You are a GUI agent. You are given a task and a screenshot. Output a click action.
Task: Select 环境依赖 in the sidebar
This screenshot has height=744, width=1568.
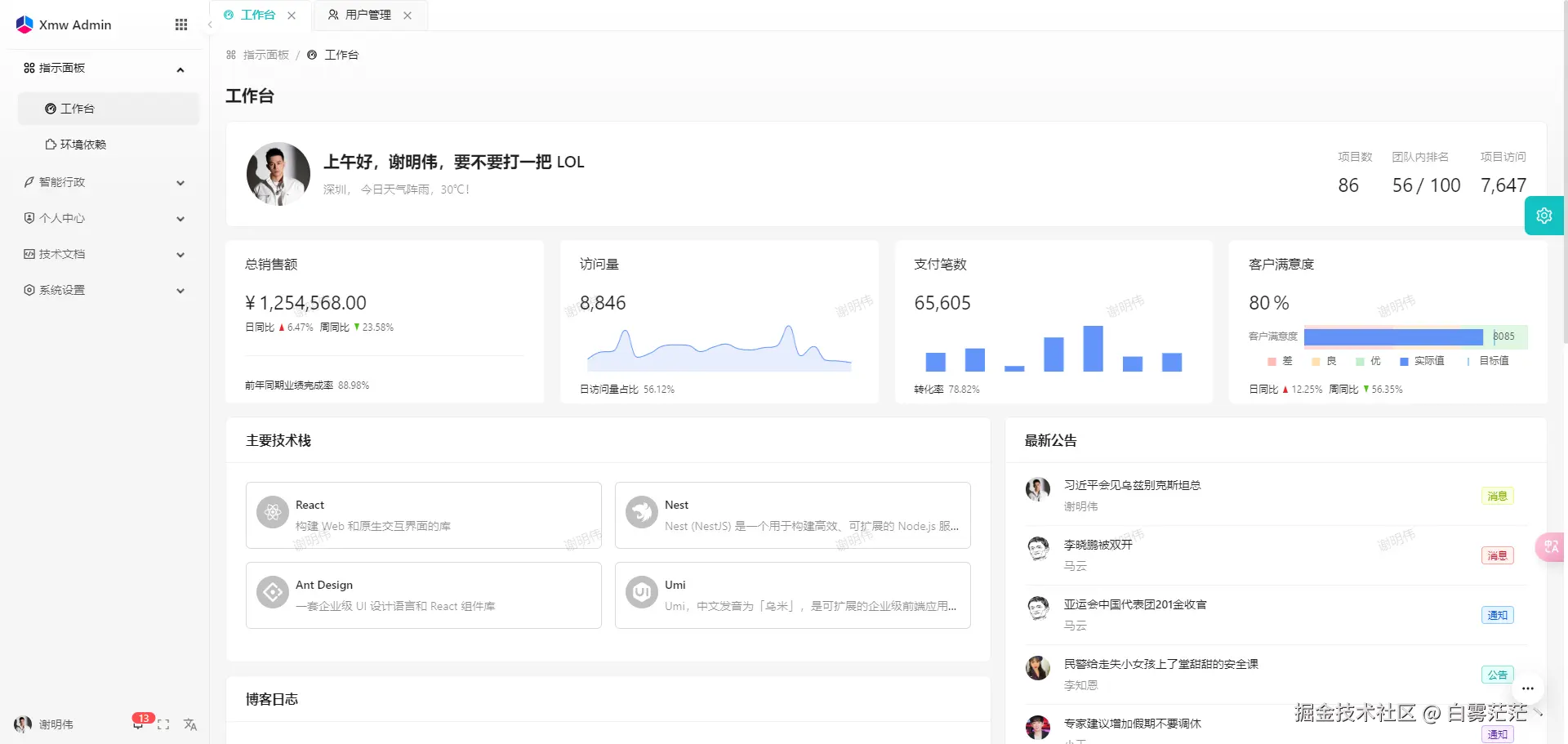pyautogui.click(x=109, y=145)
